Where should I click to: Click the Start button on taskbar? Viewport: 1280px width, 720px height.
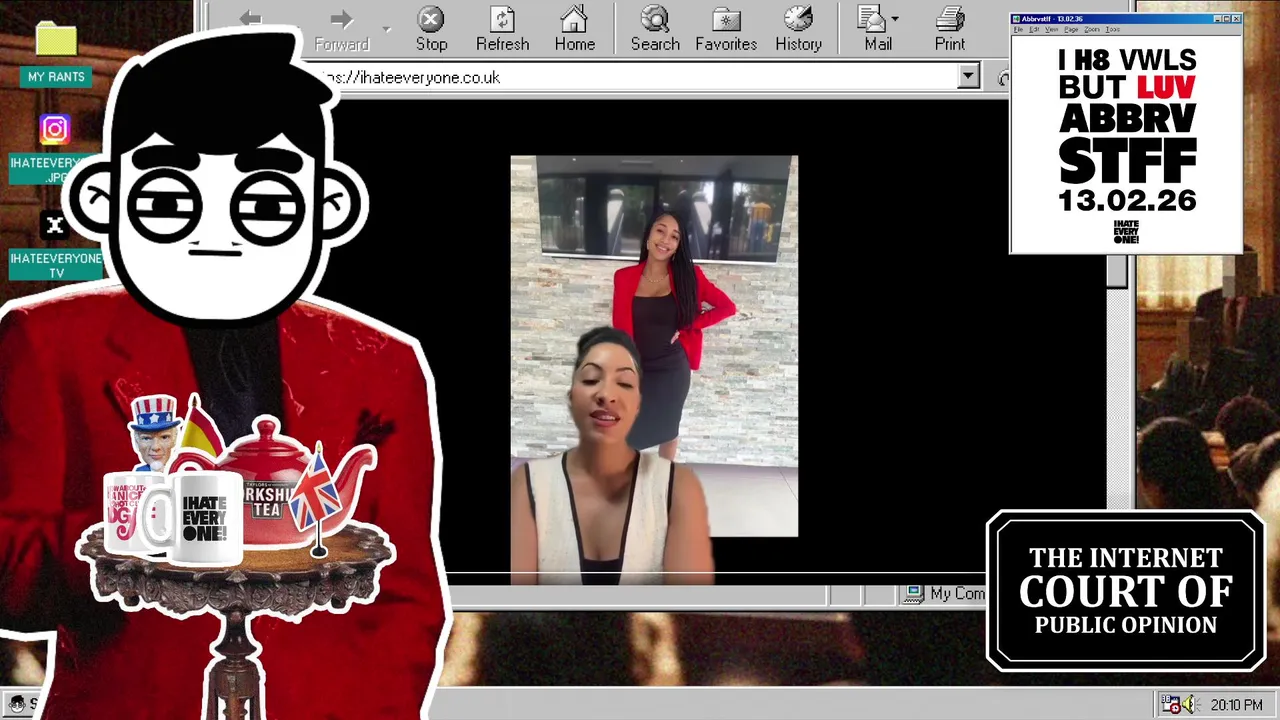[21, 704]
